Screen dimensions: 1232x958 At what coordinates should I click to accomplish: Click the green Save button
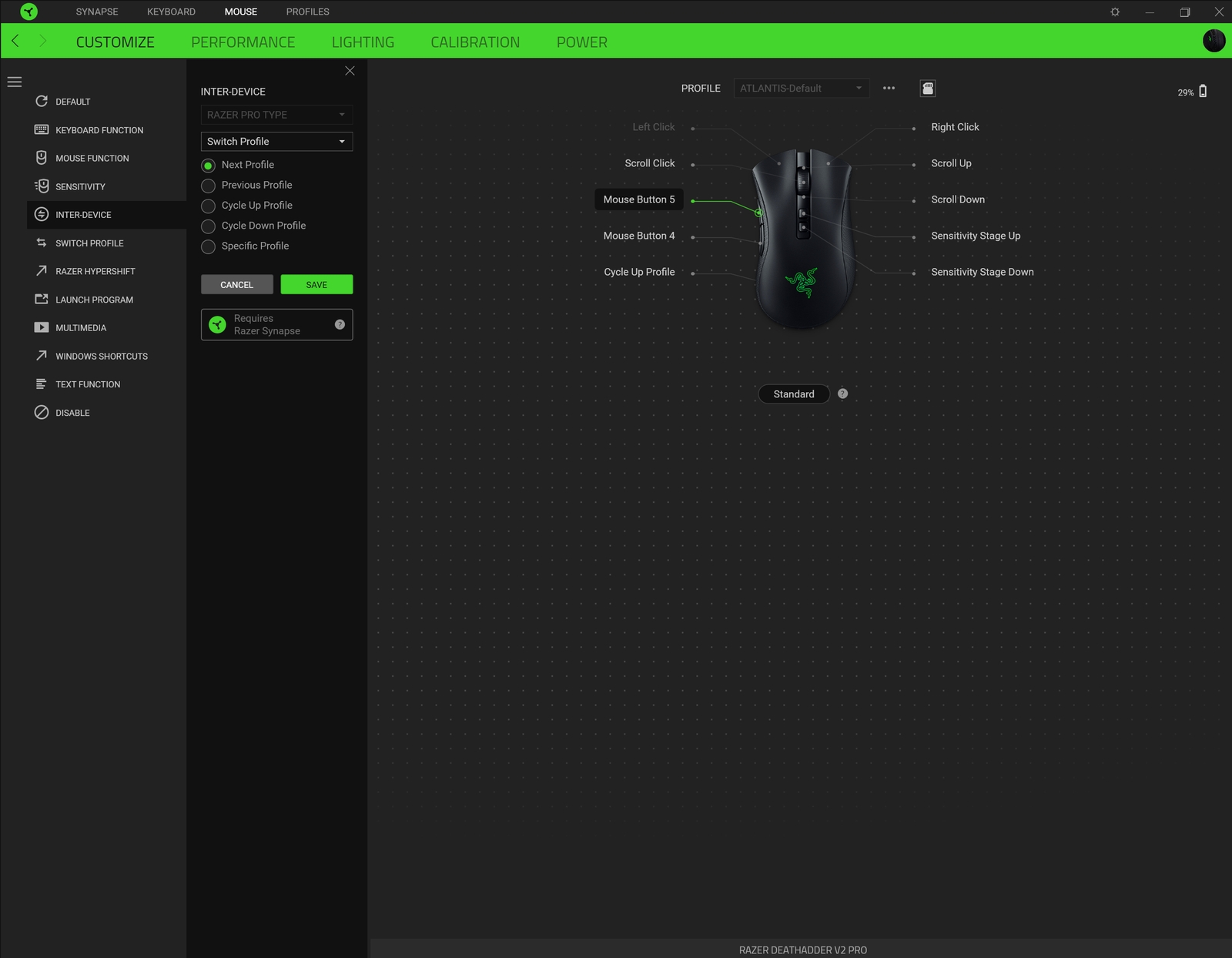(316, 284)
